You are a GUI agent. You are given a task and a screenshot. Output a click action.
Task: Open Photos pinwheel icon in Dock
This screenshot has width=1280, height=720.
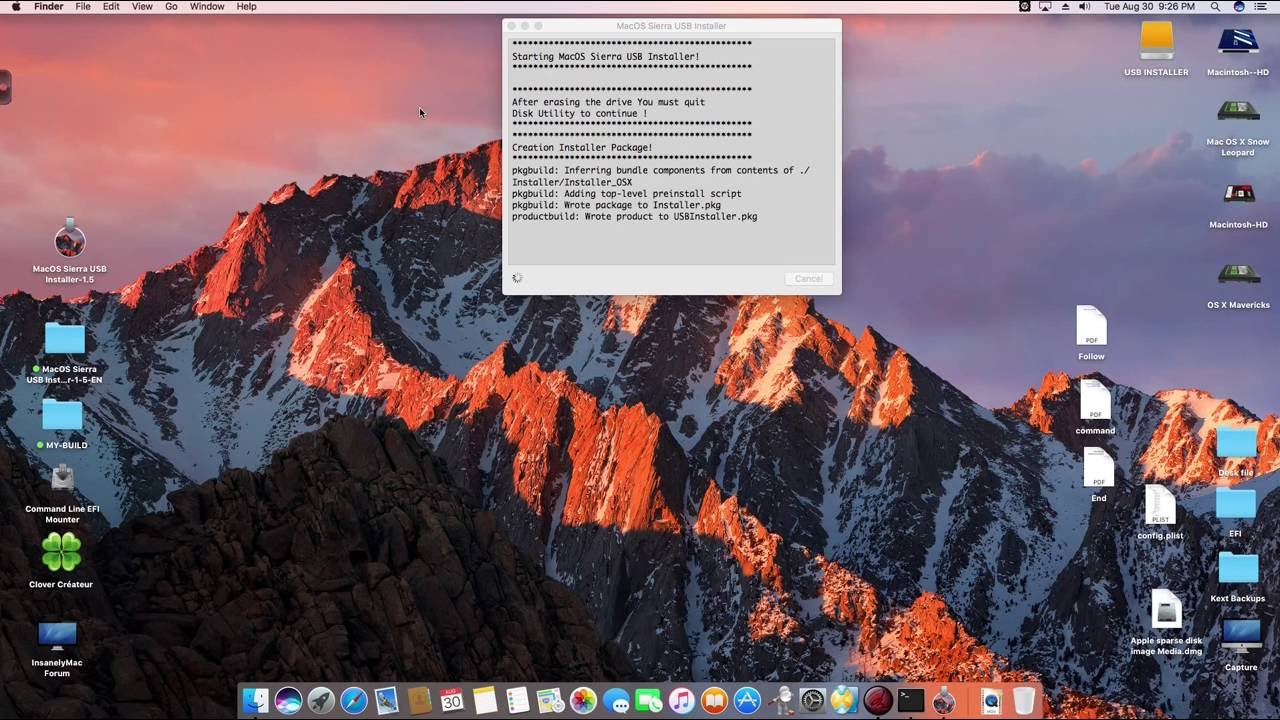click(583, 701)
